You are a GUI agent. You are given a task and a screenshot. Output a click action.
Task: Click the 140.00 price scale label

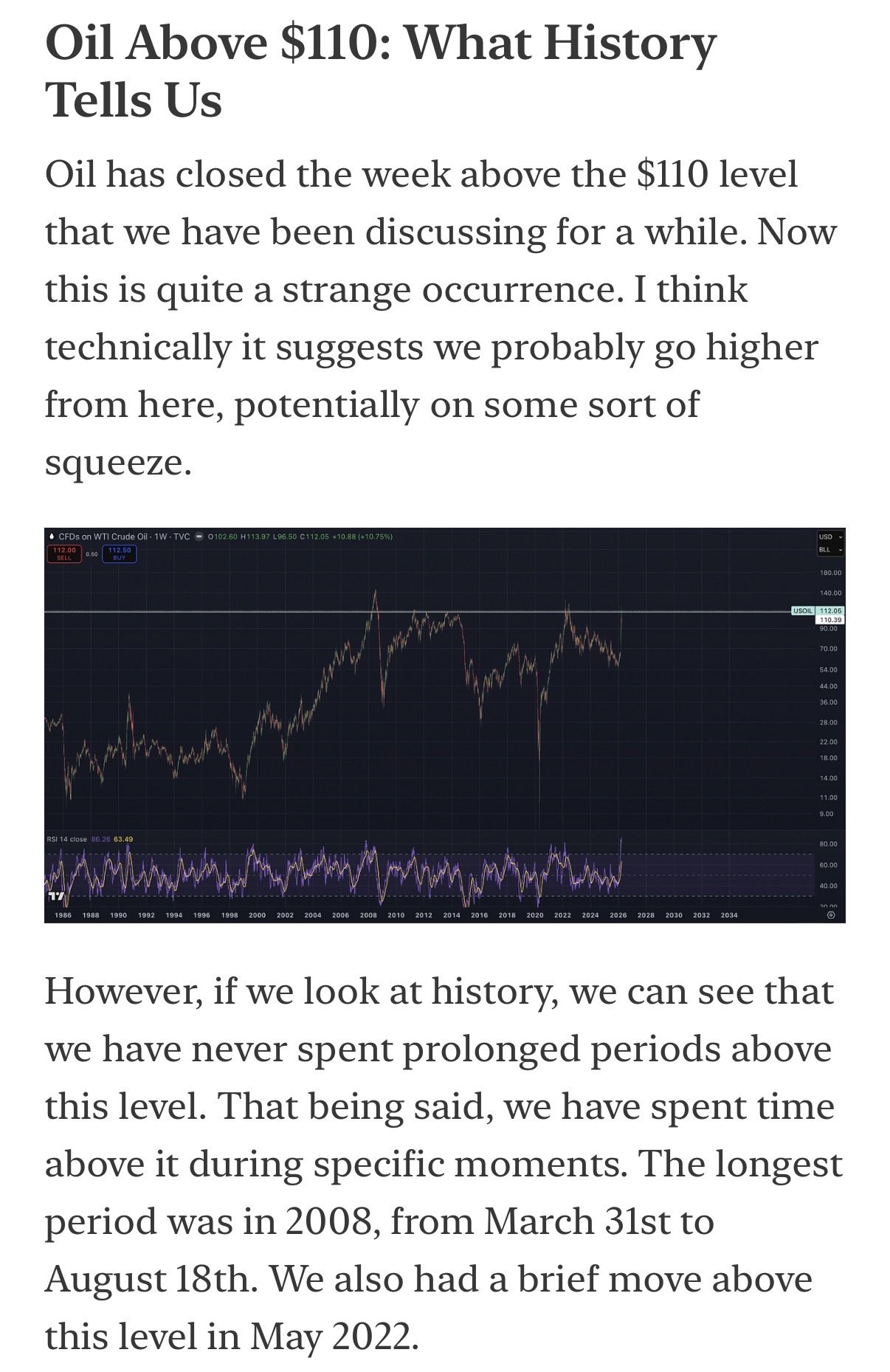point(830,593)
